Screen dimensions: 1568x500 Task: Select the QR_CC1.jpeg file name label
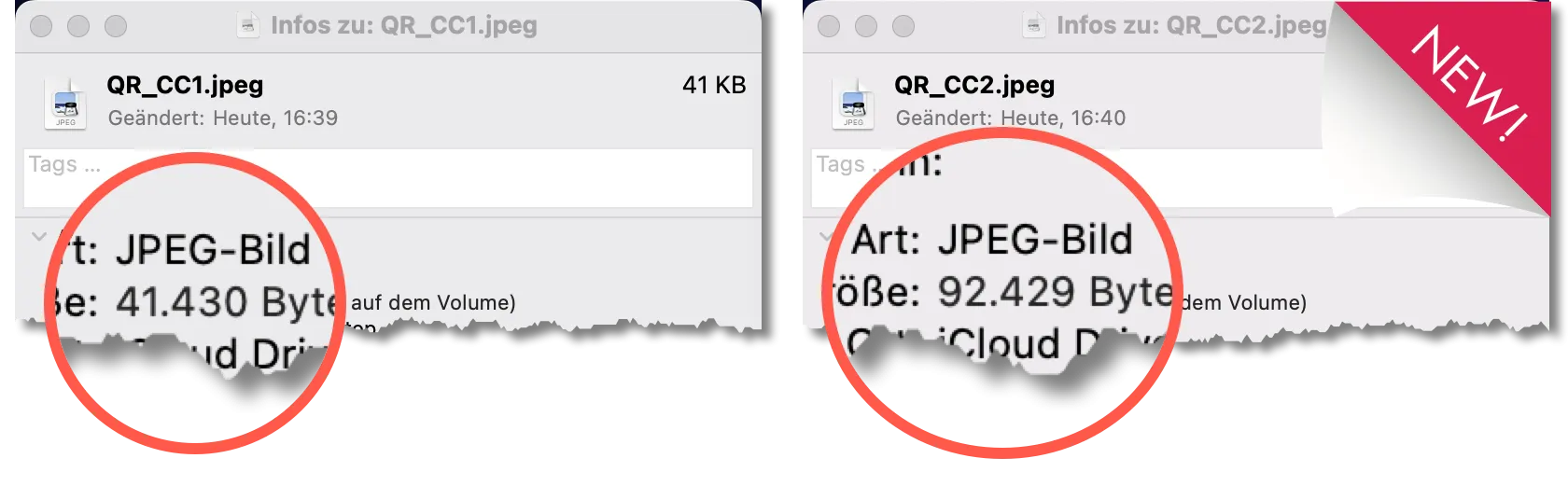(185, 85)
